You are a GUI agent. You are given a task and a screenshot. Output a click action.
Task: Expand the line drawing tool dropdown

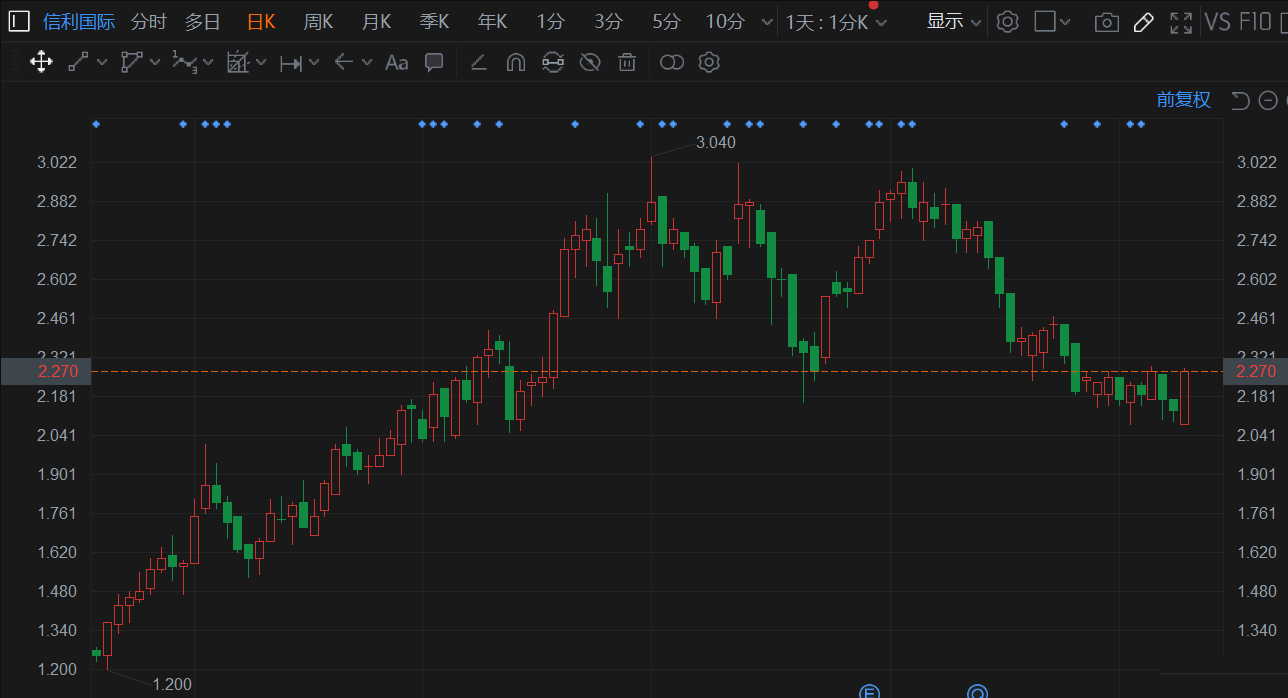(x=101, y=62)
